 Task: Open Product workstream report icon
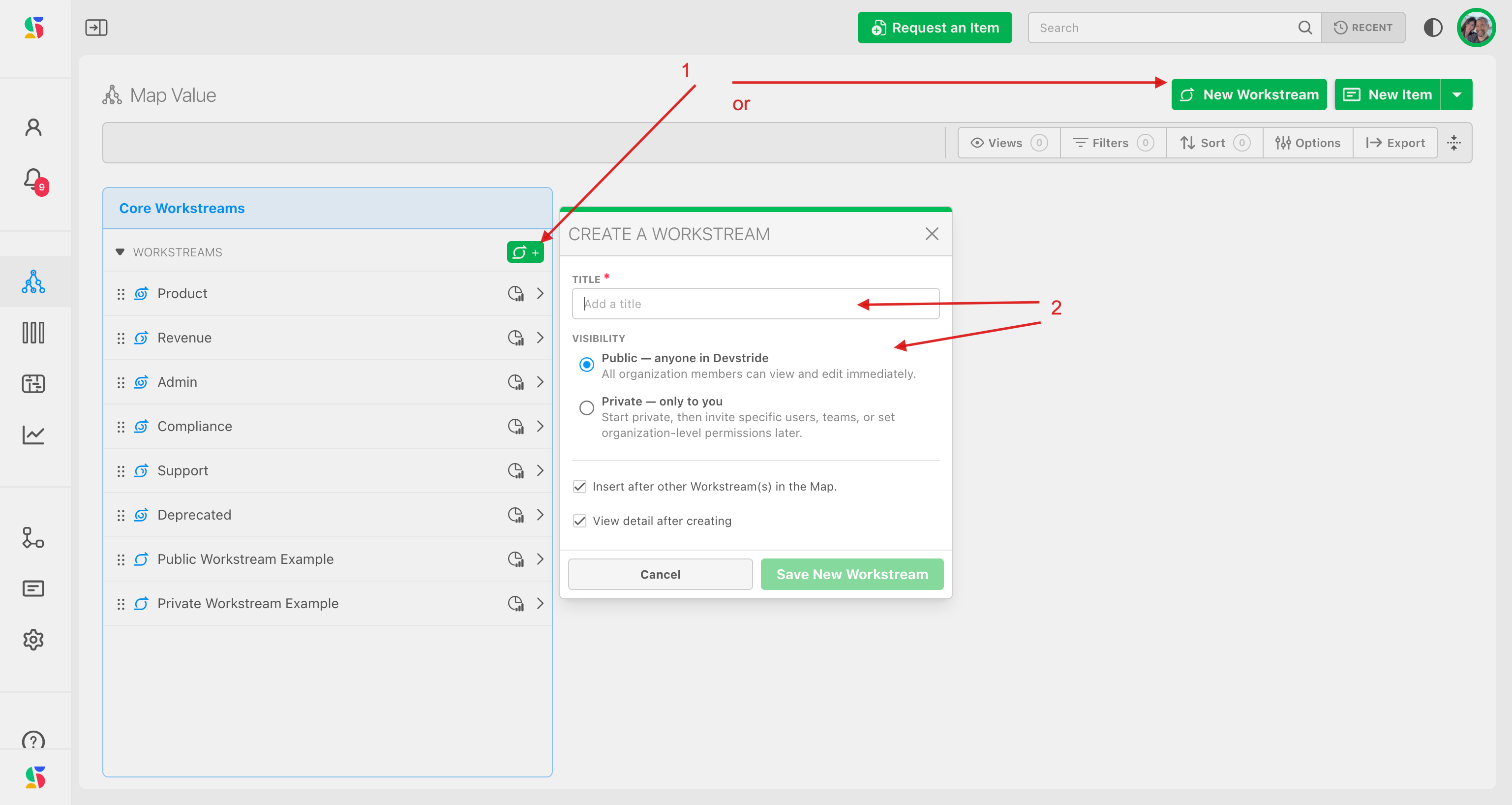pyautogui.click(x=515, y=294)
